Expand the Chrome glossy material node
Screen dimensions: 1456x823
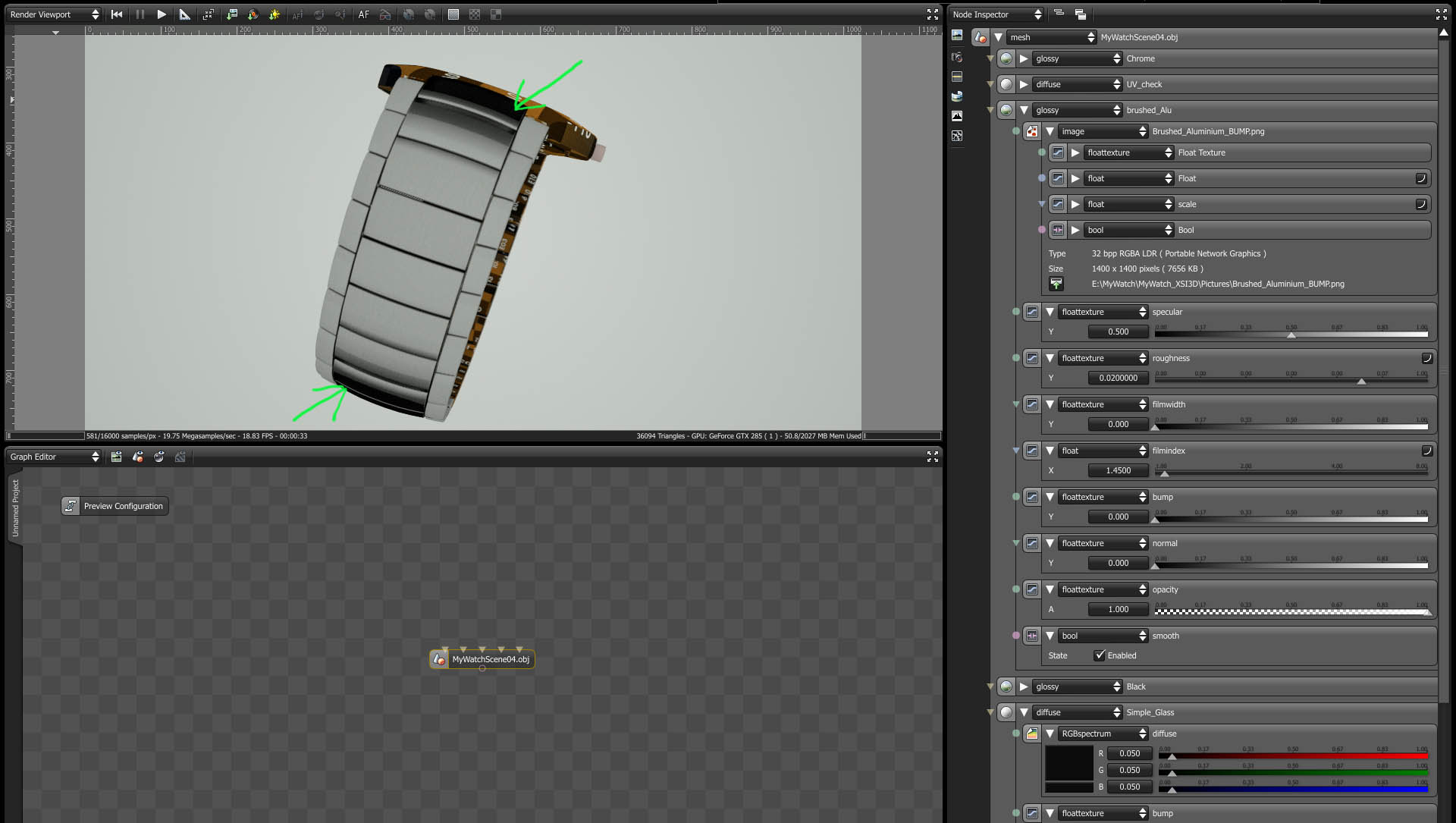coord(1024,58)
